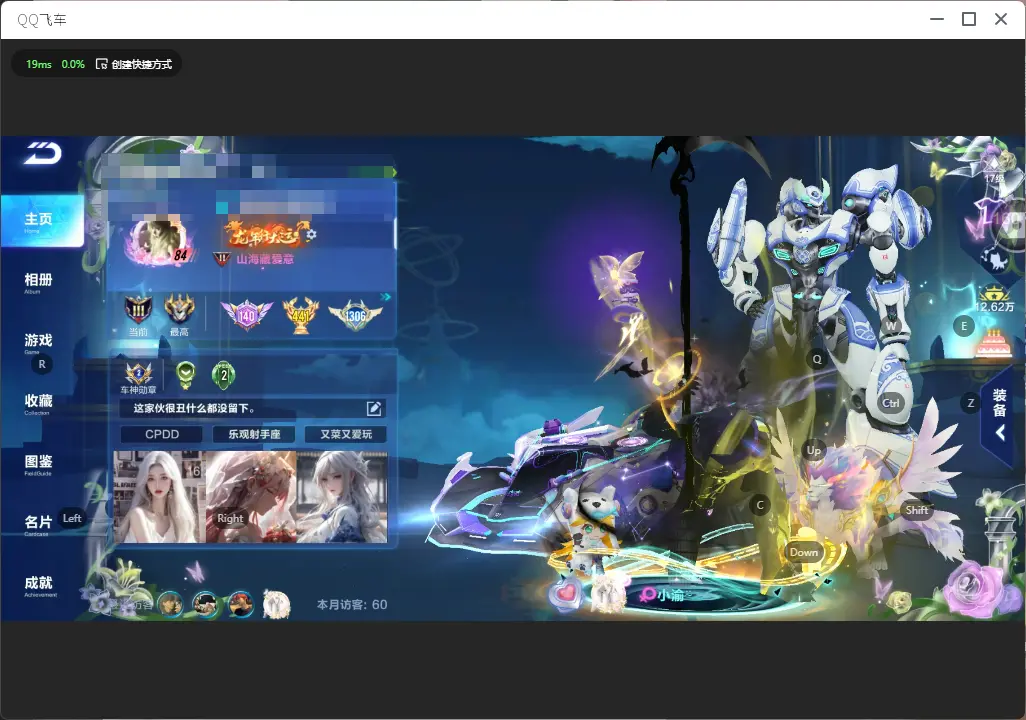This screenshot has width=1026, height=720.
Task: Click the 最高 highest rank badge
Action: [x=179, y=313]
